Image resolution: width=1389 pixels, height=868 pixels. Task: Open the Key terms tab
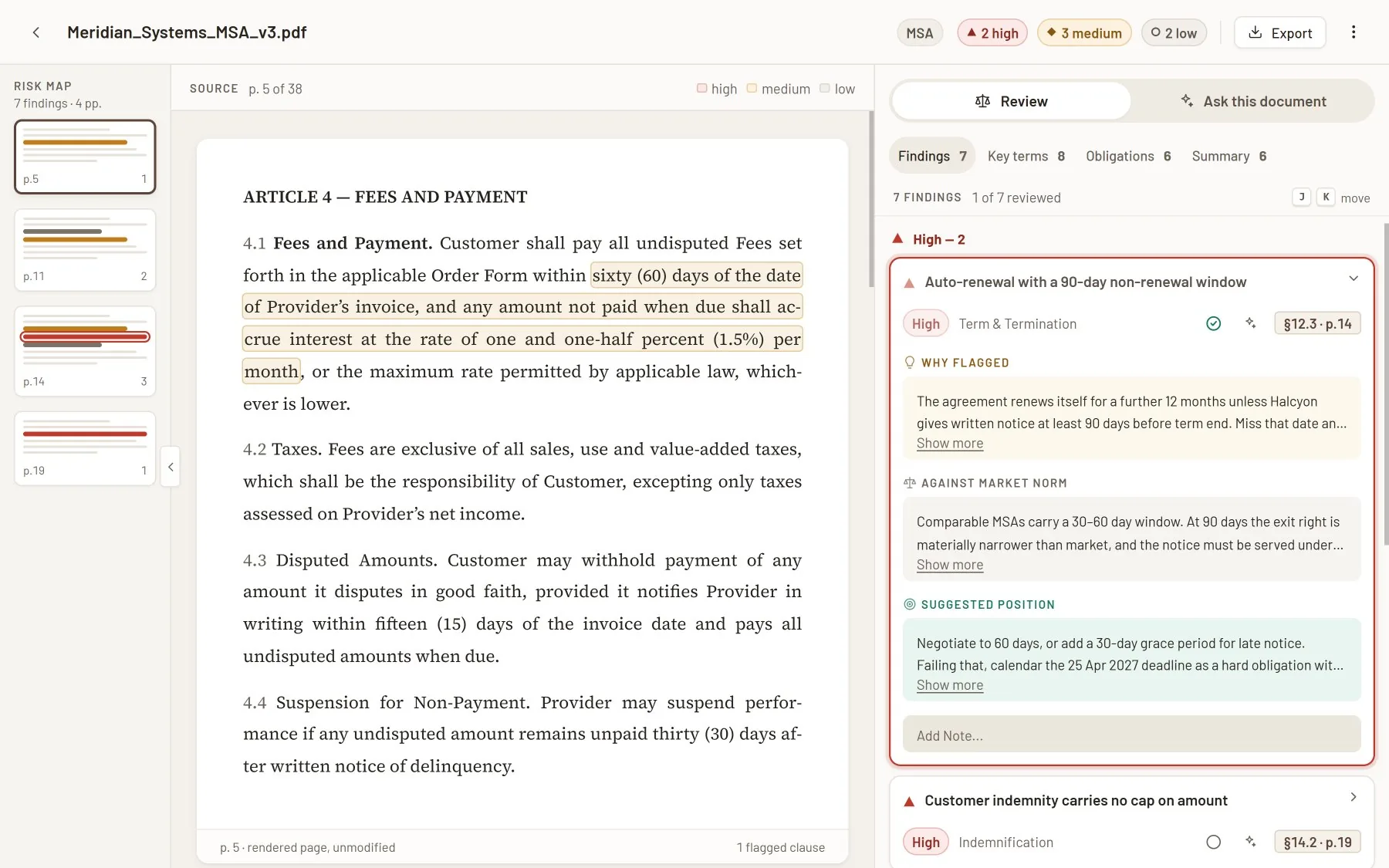point(1026,156)
